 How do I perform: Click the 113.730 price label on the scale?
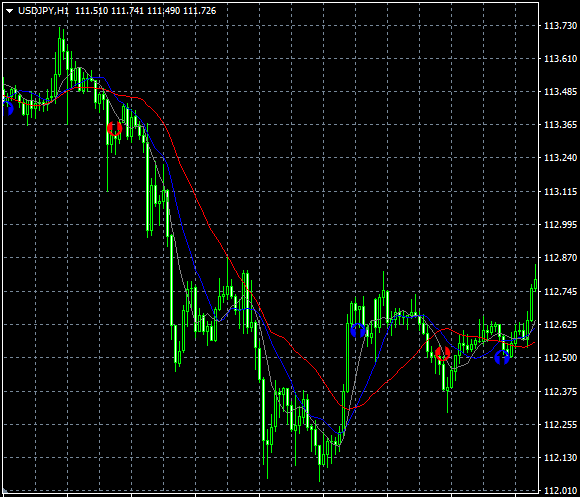pos(560,26)
